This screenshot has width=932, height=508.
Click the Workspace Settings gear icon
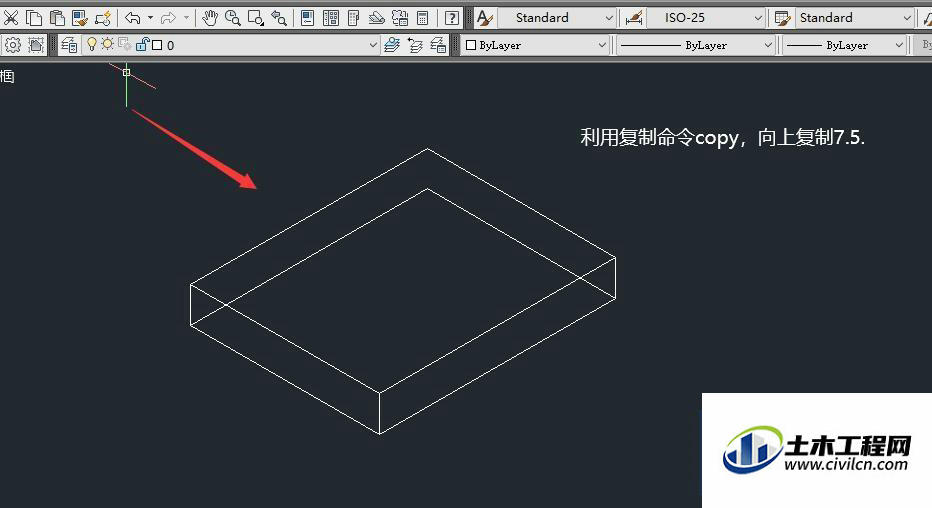[12, 45]
